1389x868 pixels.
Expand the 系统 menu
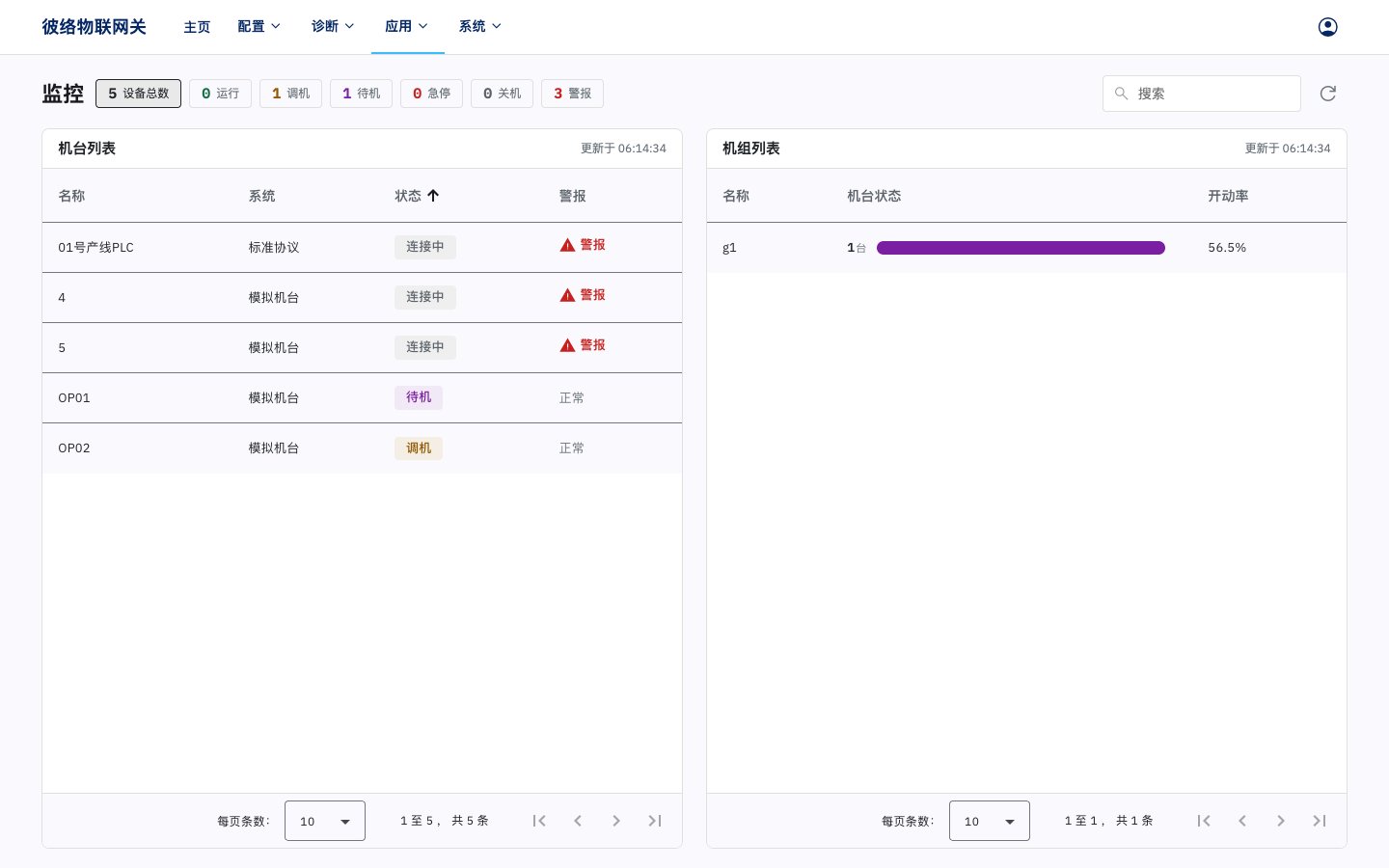pyautogui.click(x=480, y=27)
